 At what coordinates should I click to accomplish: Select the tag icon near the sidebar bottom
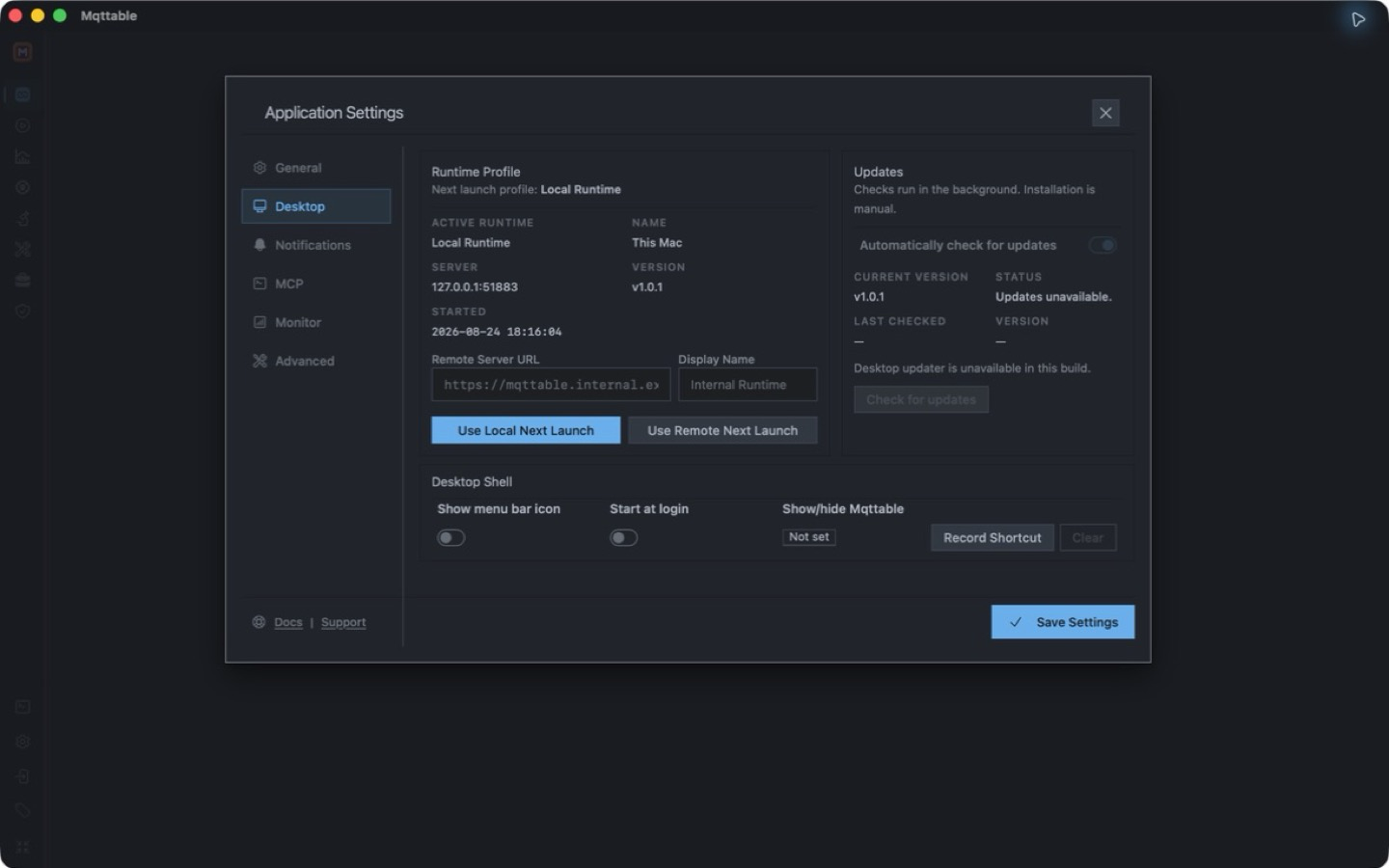click(22, 811)
